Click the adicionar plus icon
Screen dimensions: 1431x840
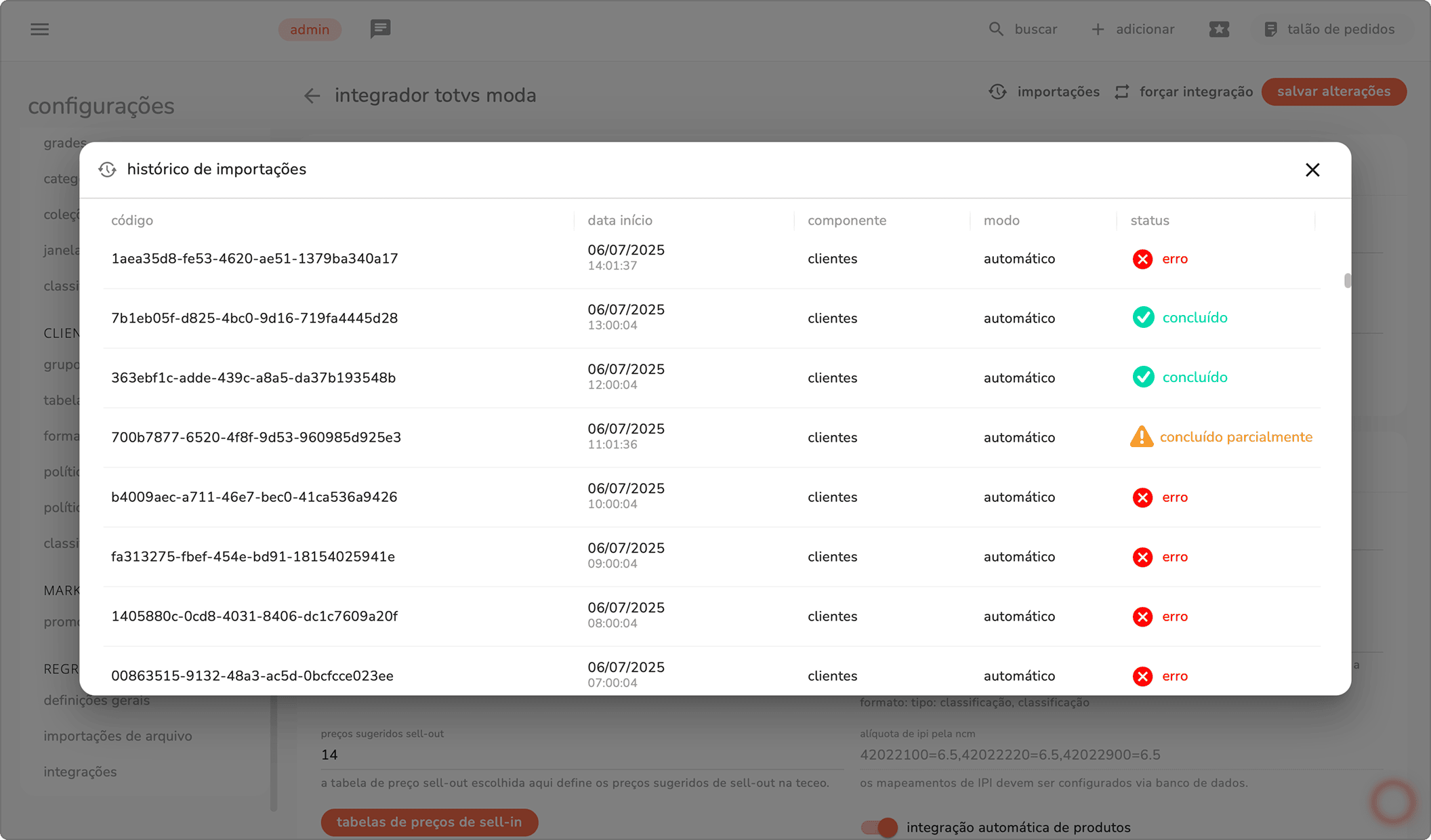point(1098,29)
